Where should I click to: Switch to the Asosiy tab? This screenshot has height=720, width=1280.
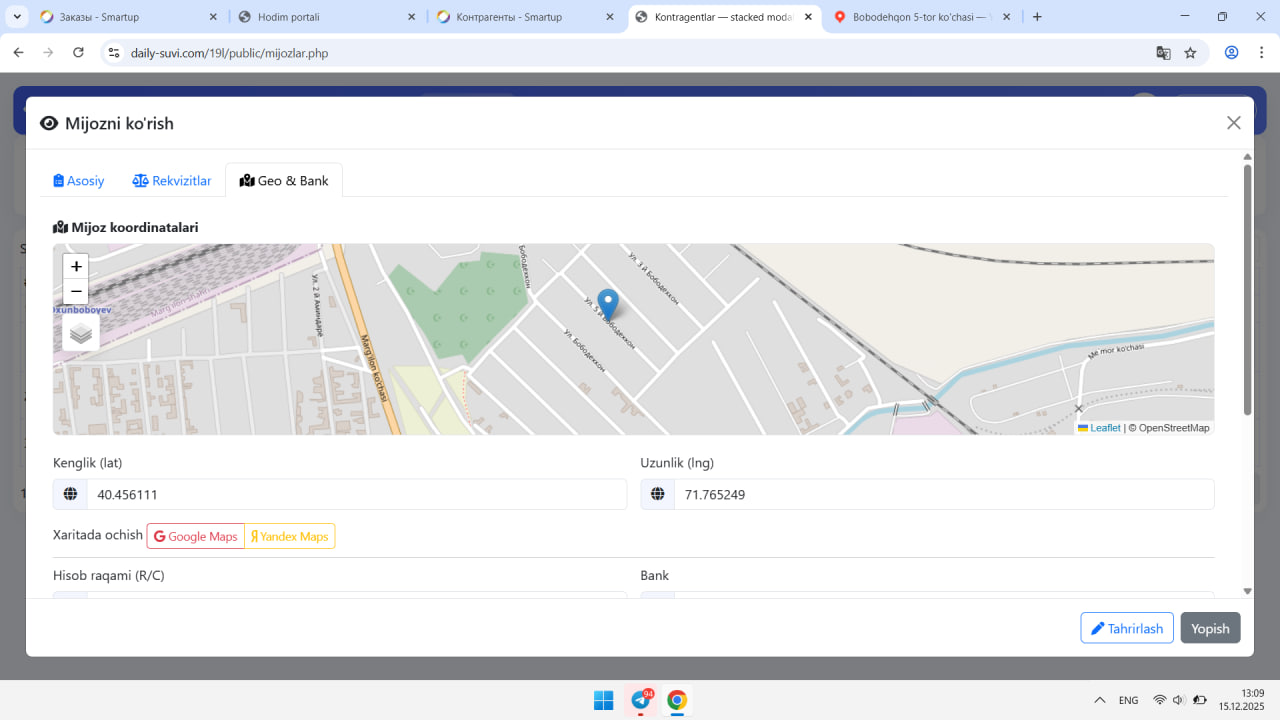pos(79,181)
